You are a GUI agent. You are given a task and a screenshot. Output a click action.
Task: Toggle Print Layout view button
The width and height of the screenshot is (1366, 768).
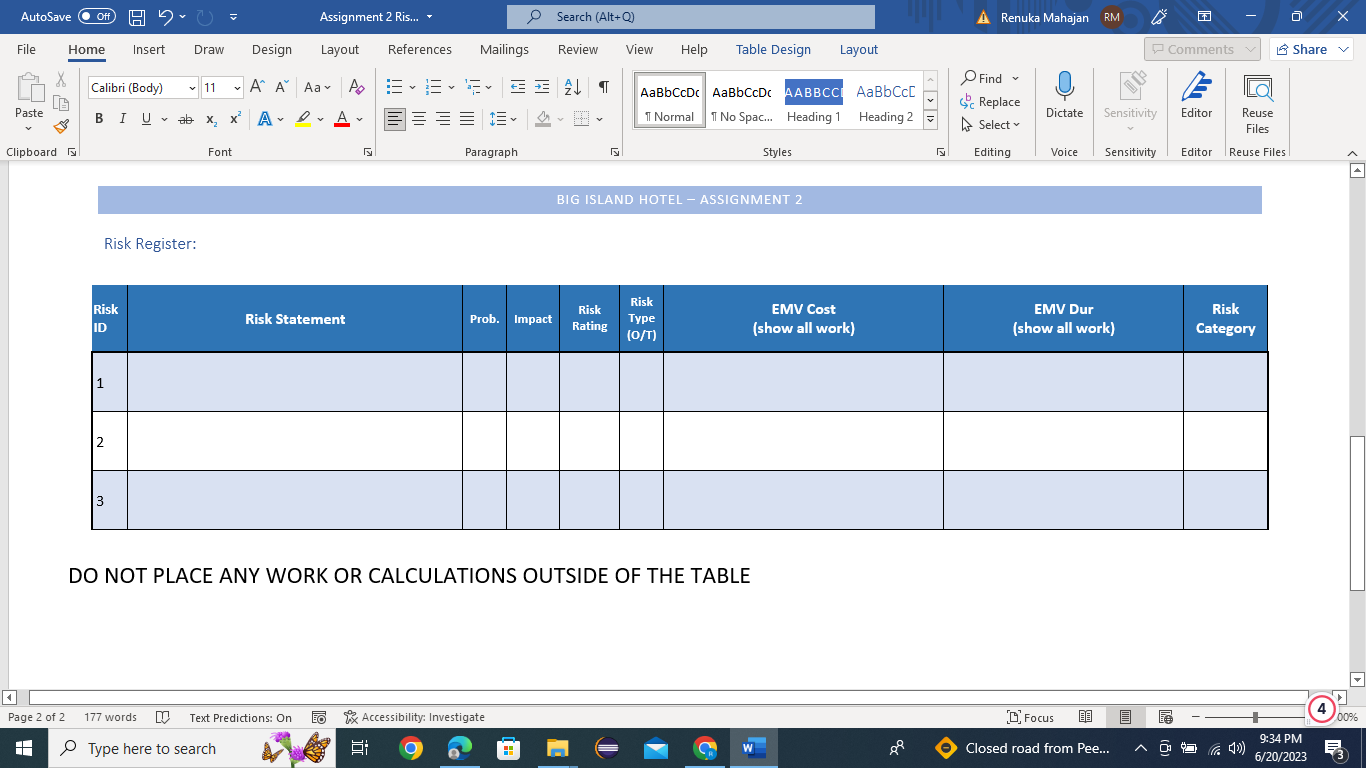1125,717
